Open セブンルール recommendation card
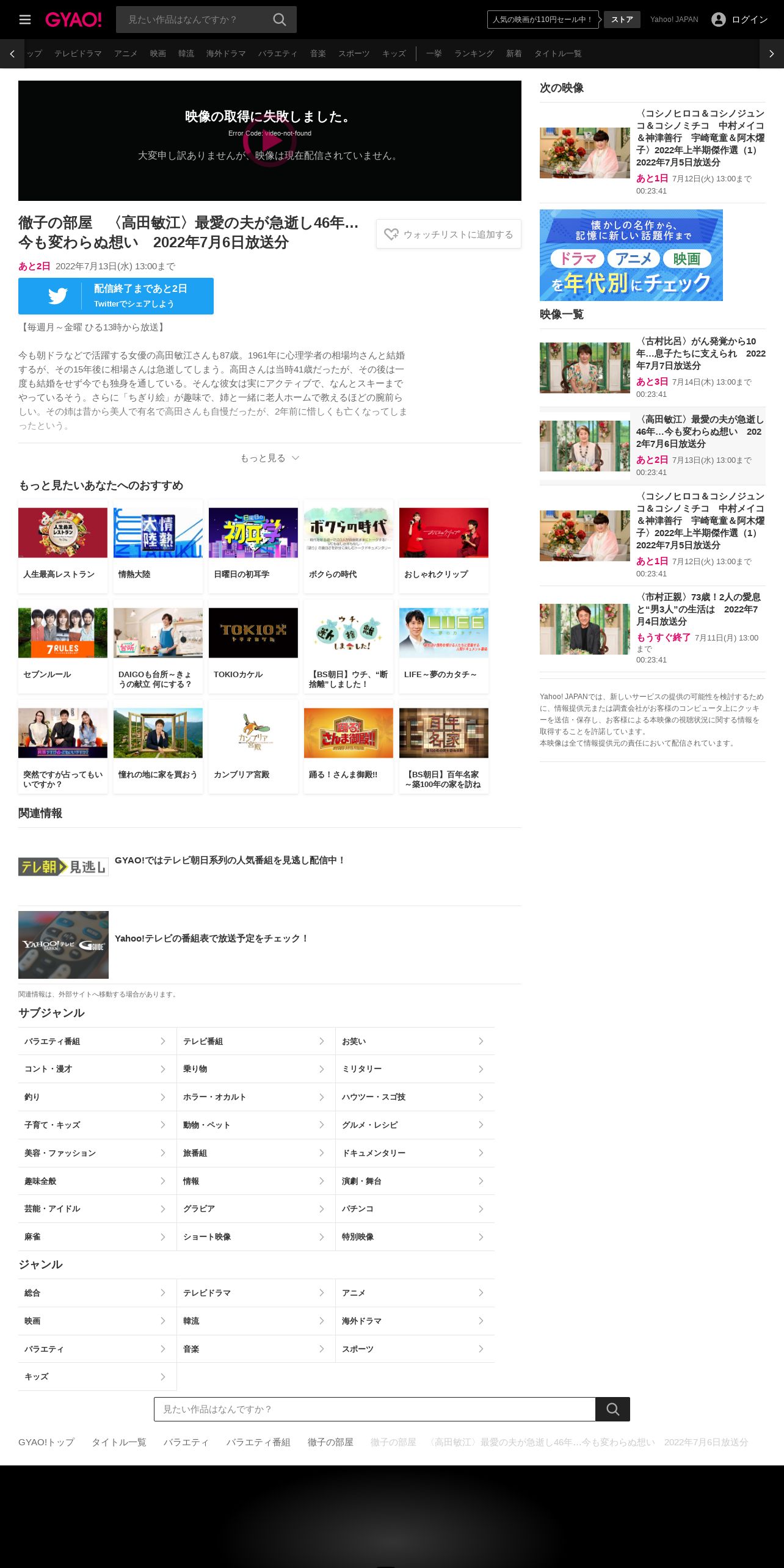The height and width of the screenshot is (1568, 784). tap(63, 647)
